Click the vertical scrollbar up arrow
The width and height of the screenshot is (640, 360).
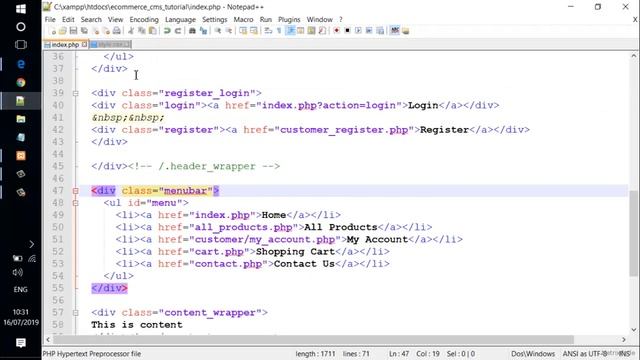point(633,56)
